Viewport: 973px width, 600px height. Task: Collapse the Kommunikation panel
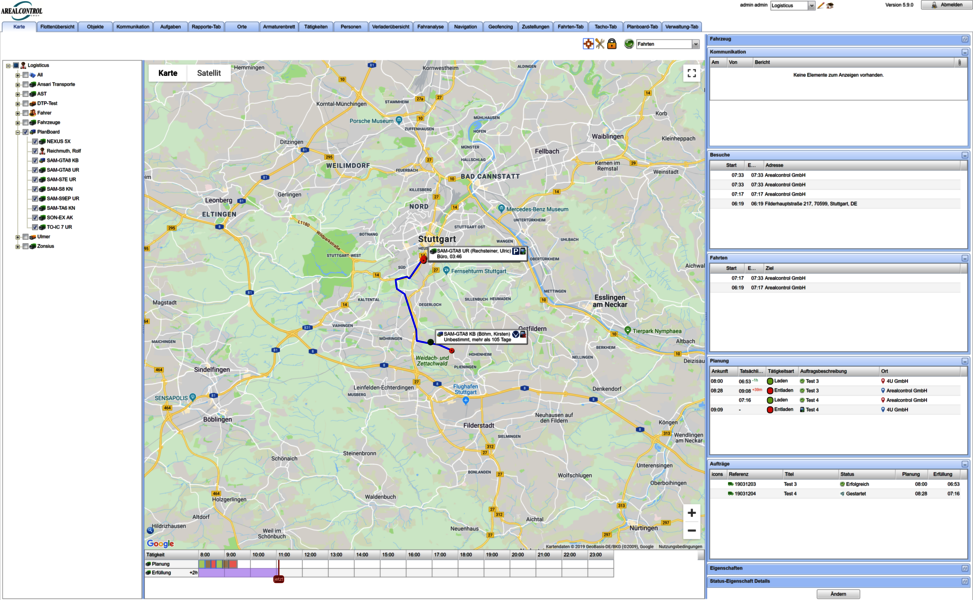tap(964, 52)
